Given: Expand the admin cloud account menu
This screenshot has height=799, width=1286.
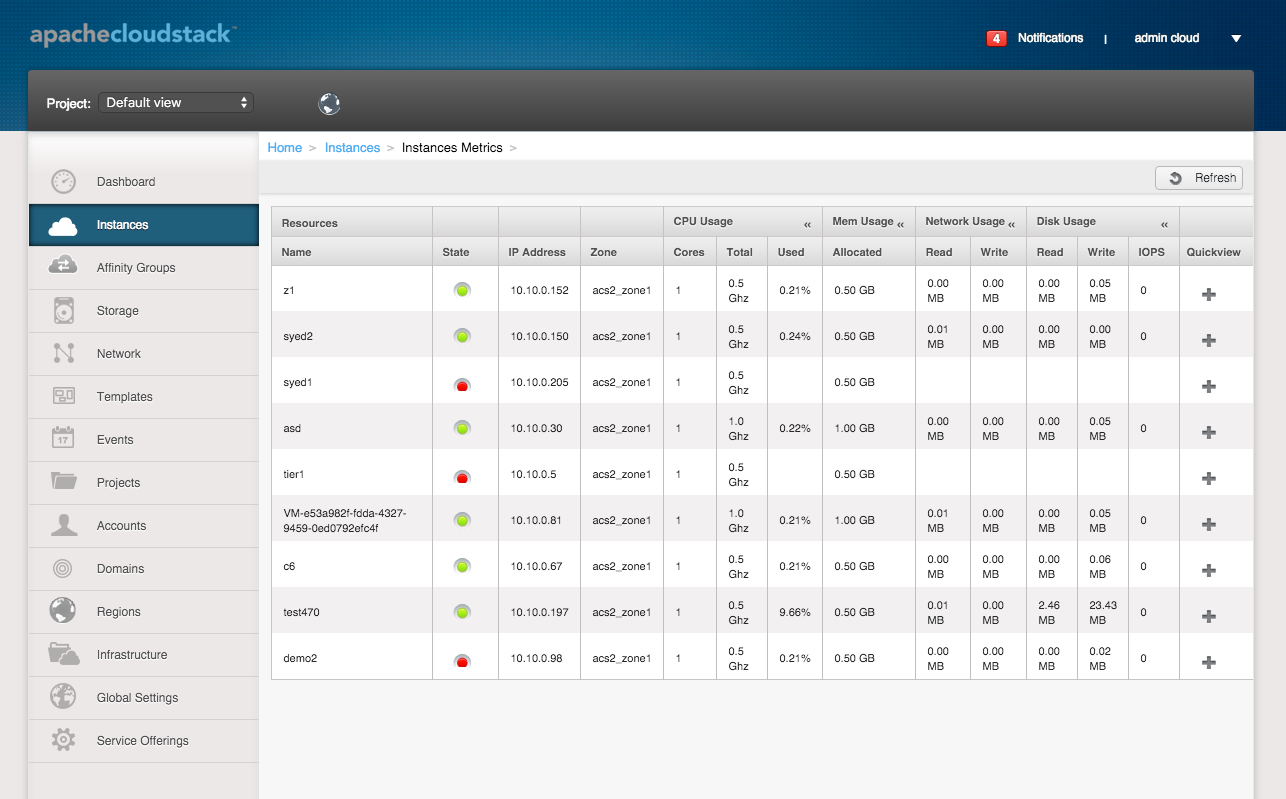Looking at the screenshot, I should [1166, 38].
